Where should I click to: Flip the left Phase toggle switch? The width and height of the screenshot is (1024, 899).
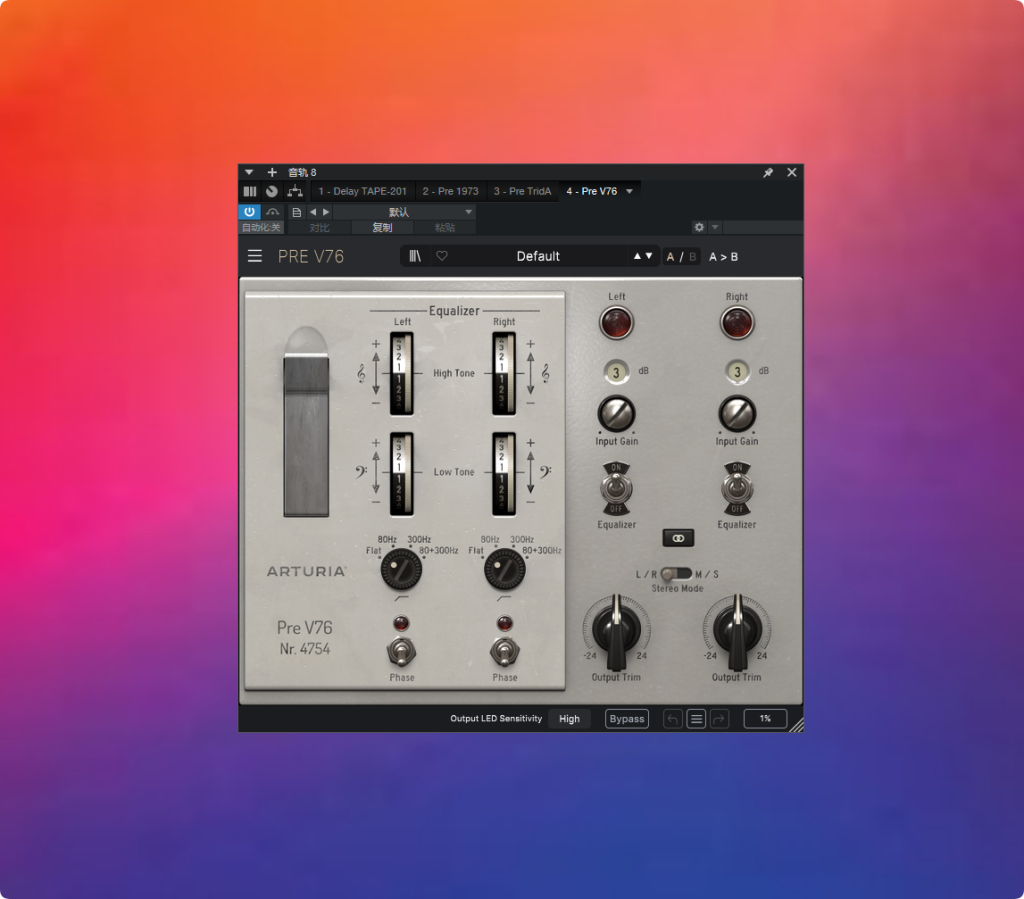[x=401, y=652]
